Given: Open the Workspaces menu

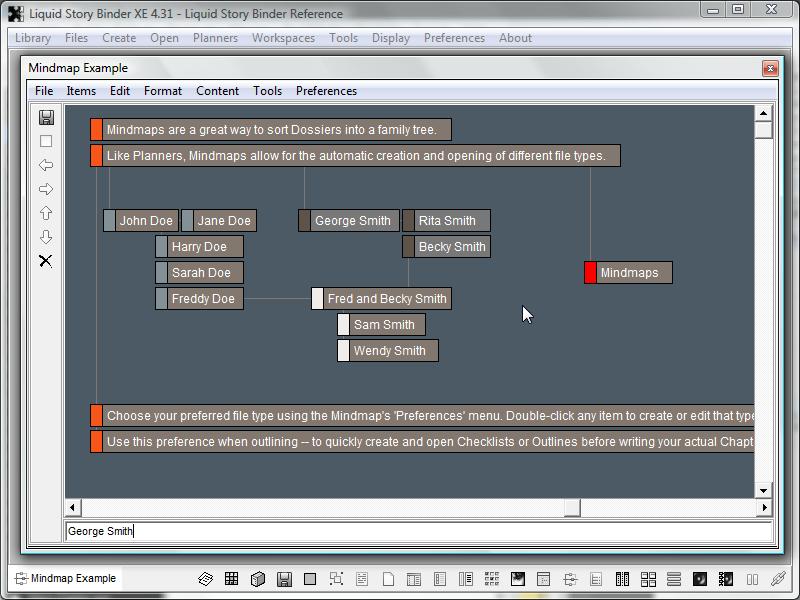Looking at the screenshot, I should click(283, 38).
